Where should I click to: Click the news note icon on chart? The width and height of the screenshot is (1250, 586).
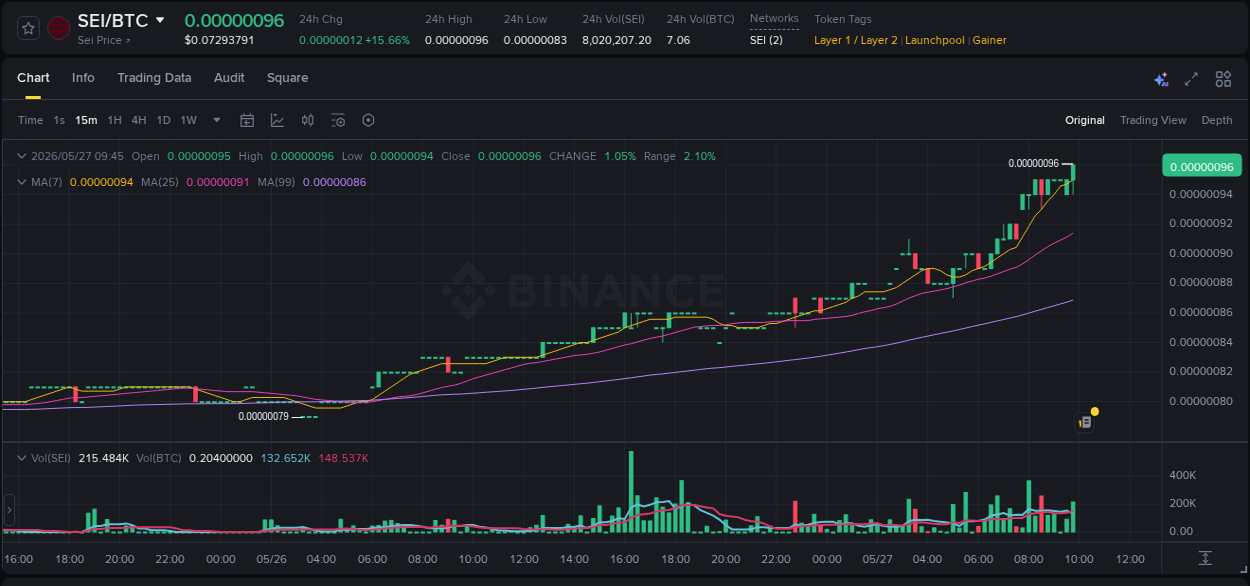1085,422
